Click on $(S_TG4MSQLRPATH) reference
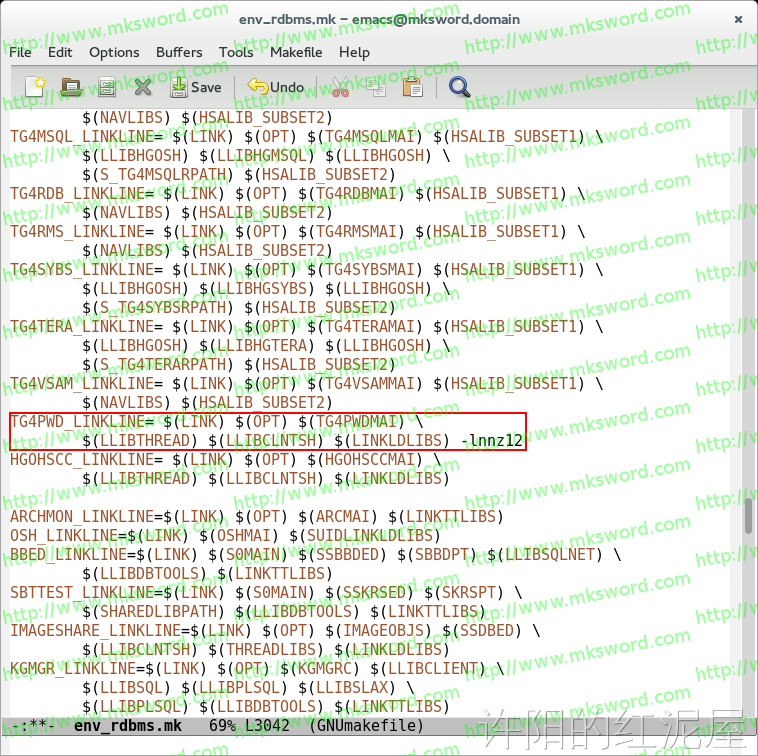The height and width of the screenshot is (756, 758). [x=158, y=174]
